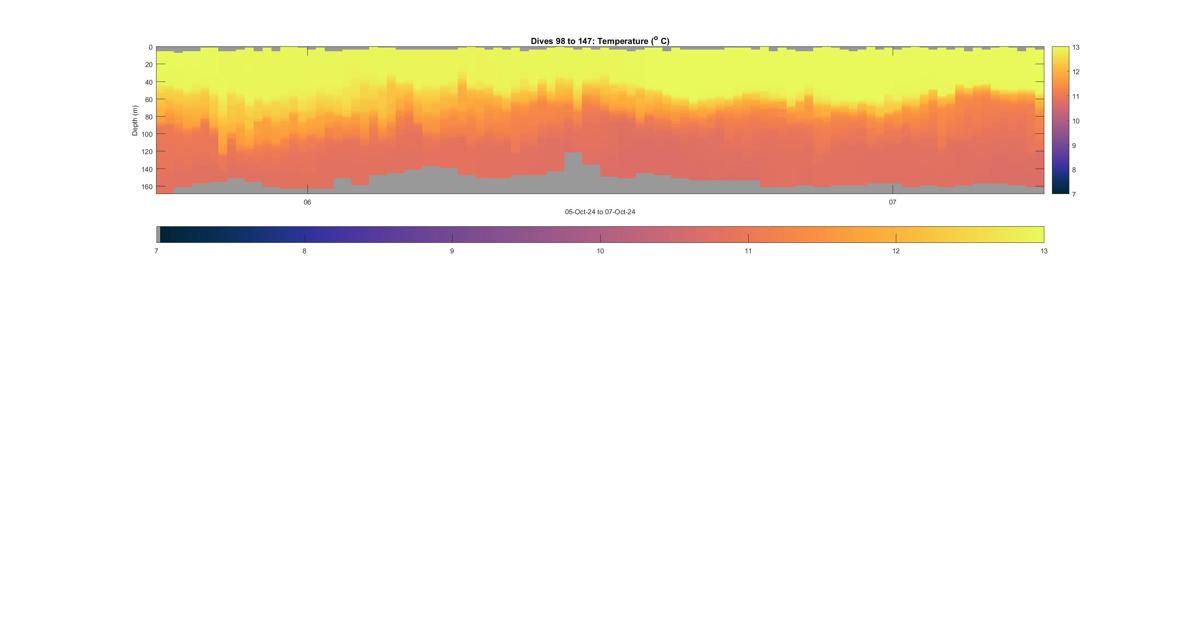Click the depth axis tick label "60"
The image size is (1200, 622).
point(148,99)
